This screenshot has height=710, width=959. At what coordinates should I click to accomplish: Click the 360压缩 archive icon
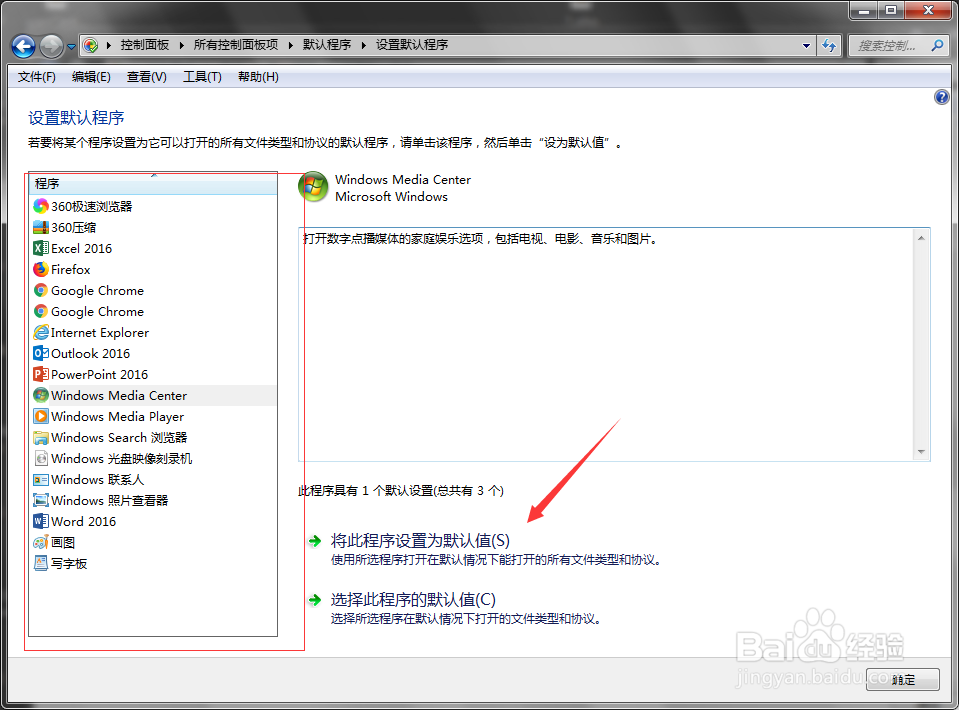pyautogui.click(x=41, y=227)
